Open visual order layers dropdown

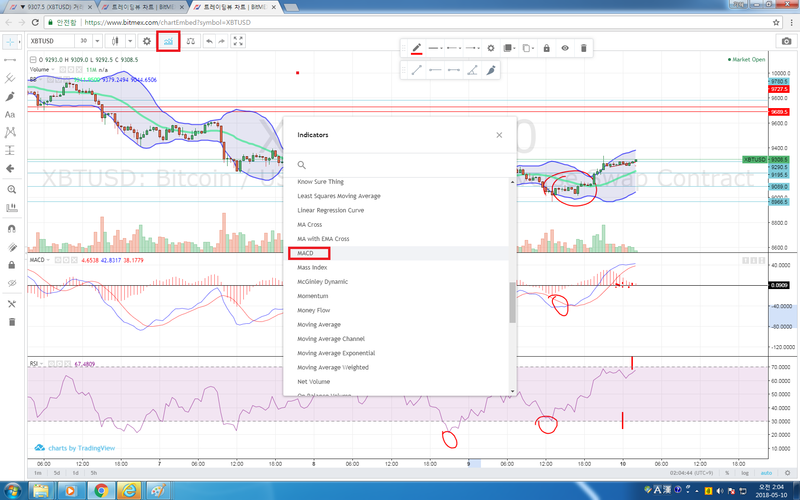(x=508, y=48)
